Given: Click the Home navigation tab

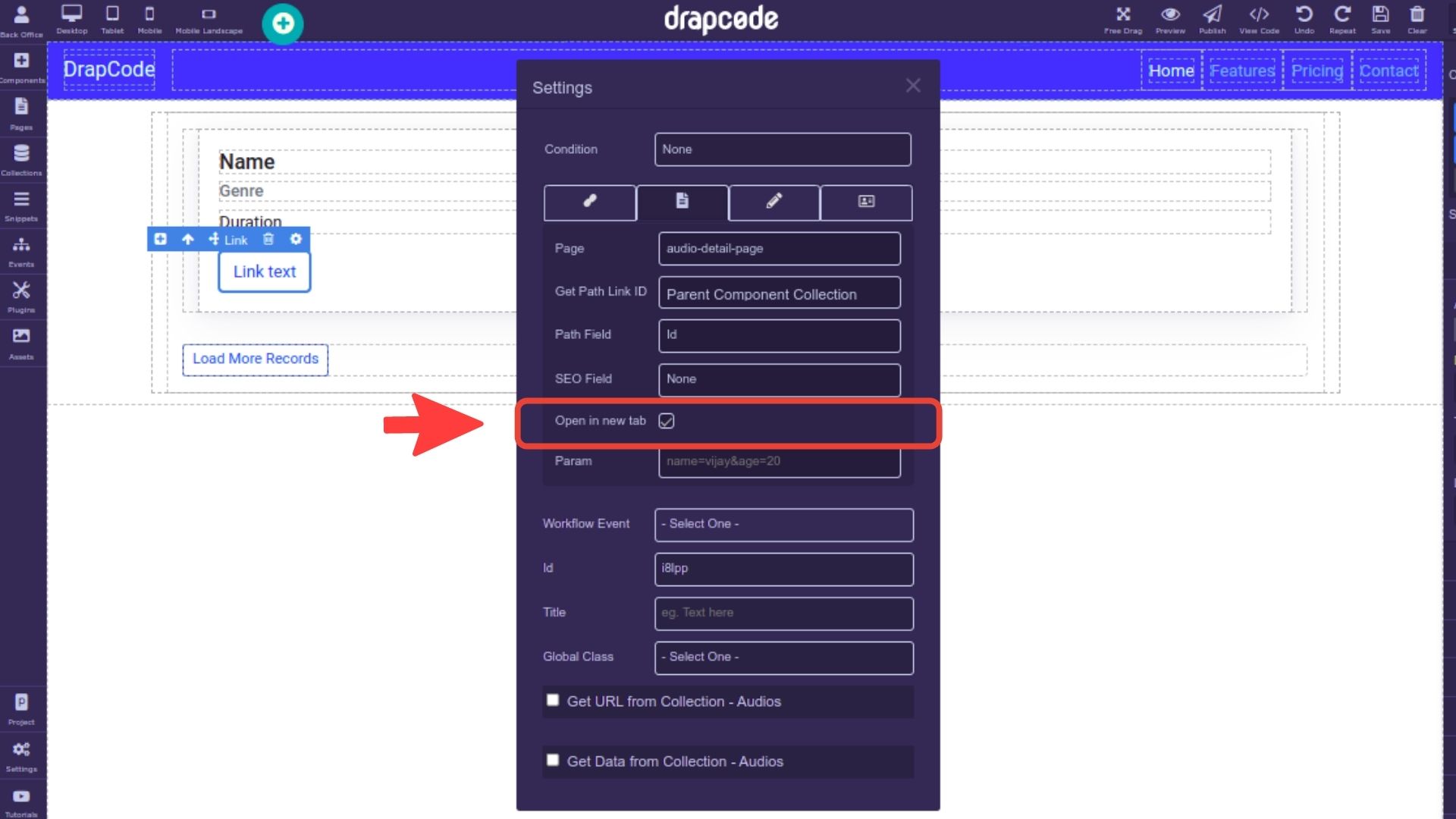Looking at the screenshot, I should [x=1170, y=70].
